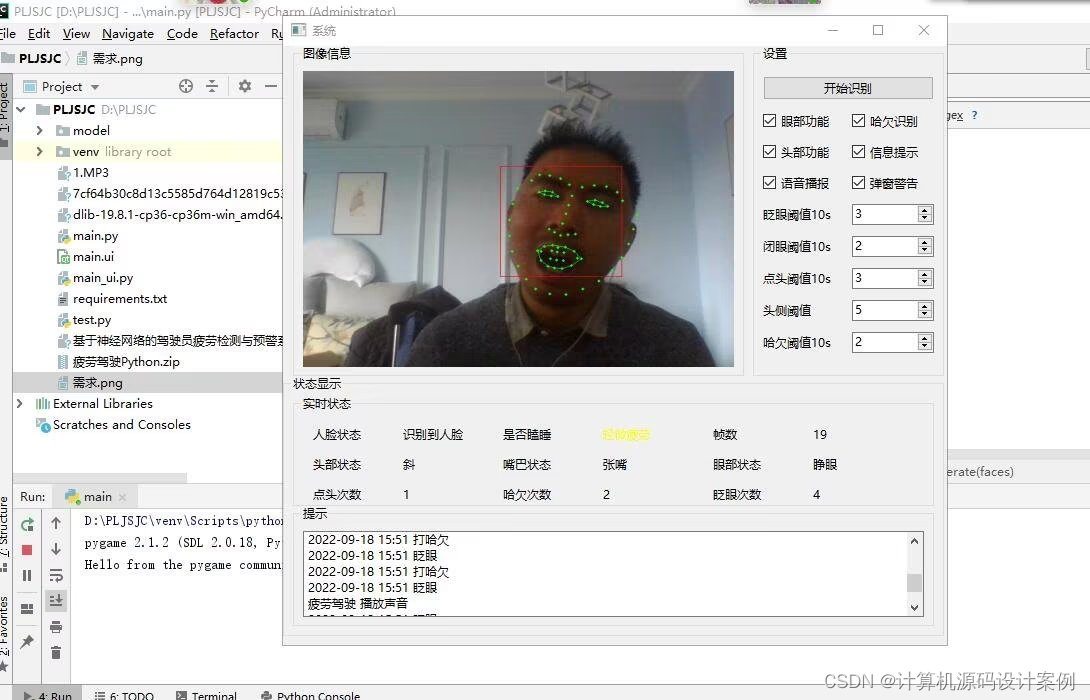Screen dimensions: 1090x700
Task: Expand the venv library root folder
Action: click(x=40, y=152)
